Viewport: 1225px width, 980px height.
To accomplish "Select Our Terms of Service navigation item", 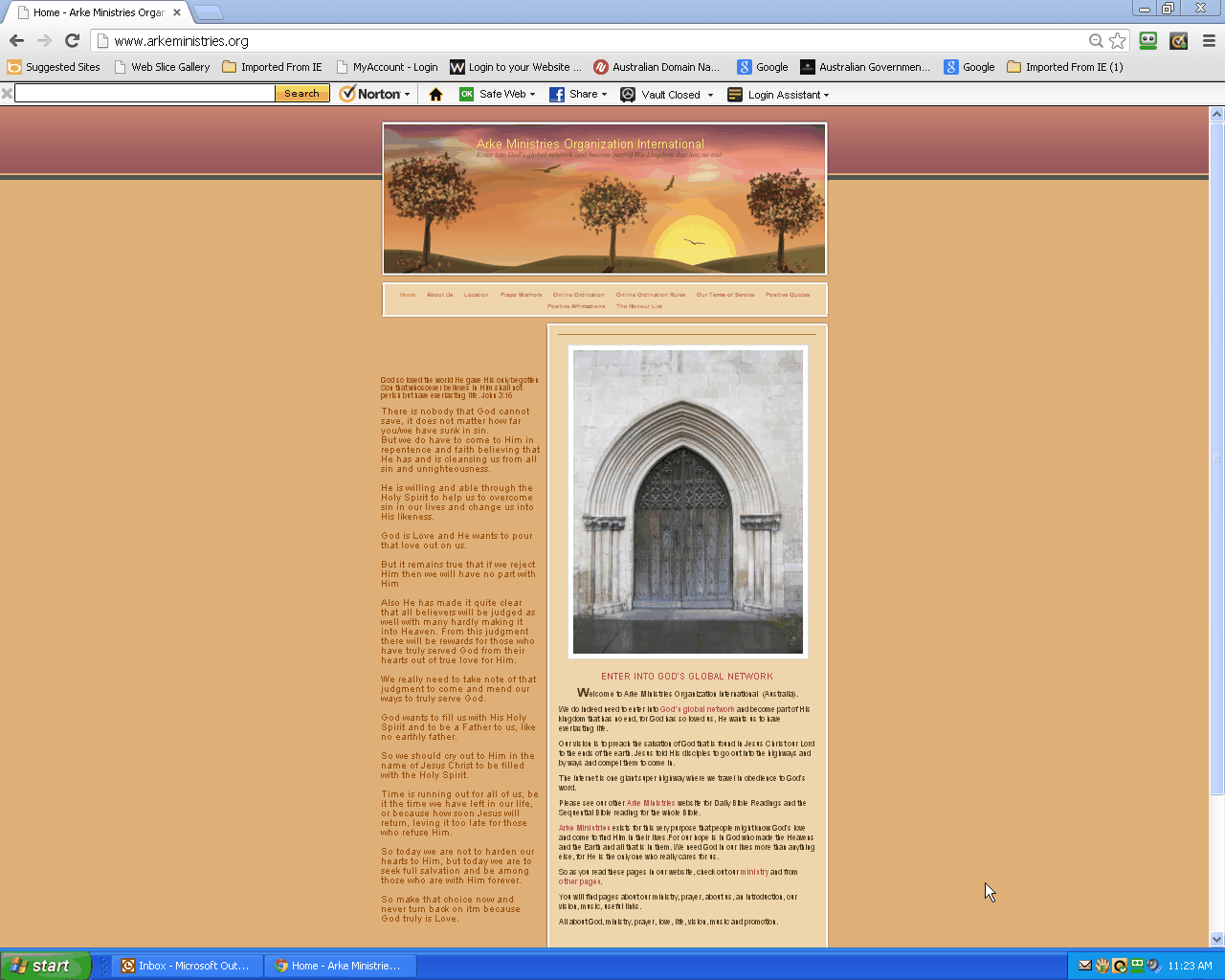I will tap(725, 295).
